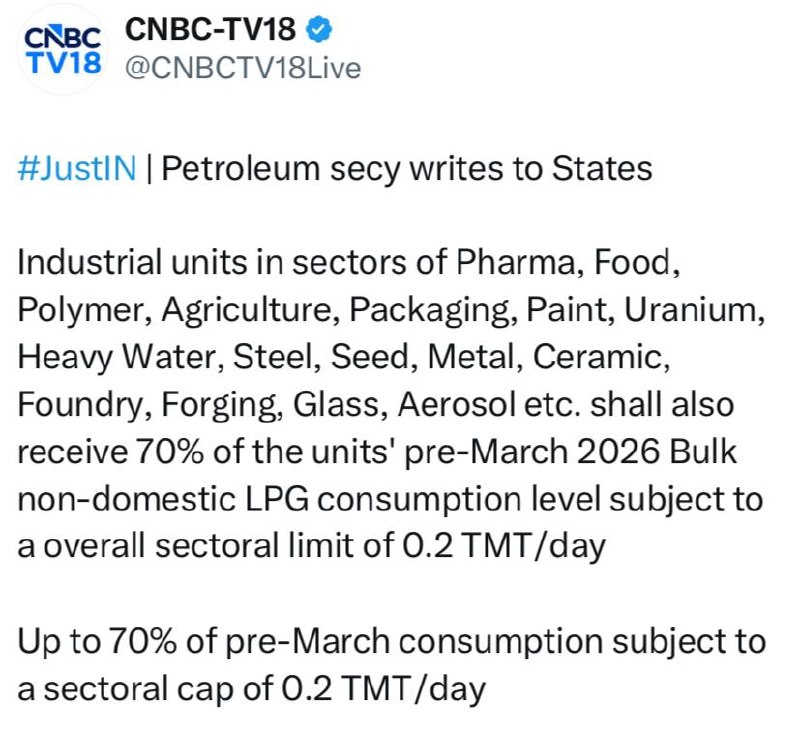
Task: Click the phrase 'sectoral cap' in the final line
Action: (172, 688)
